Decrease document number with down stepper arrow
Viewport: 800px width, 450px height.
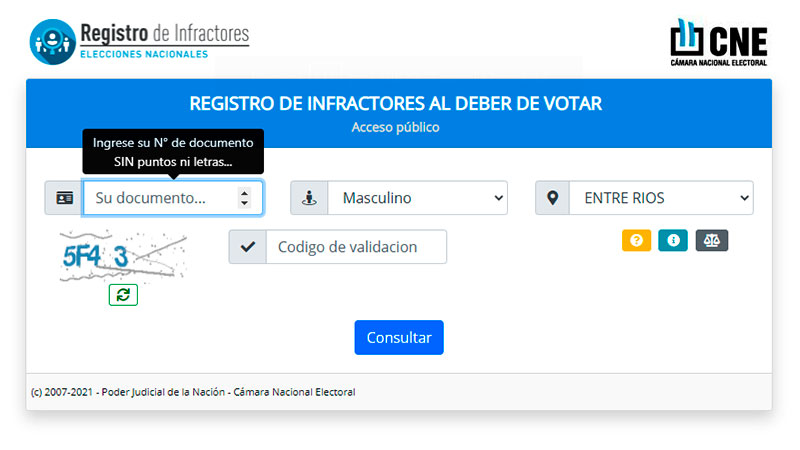[244, 203]
